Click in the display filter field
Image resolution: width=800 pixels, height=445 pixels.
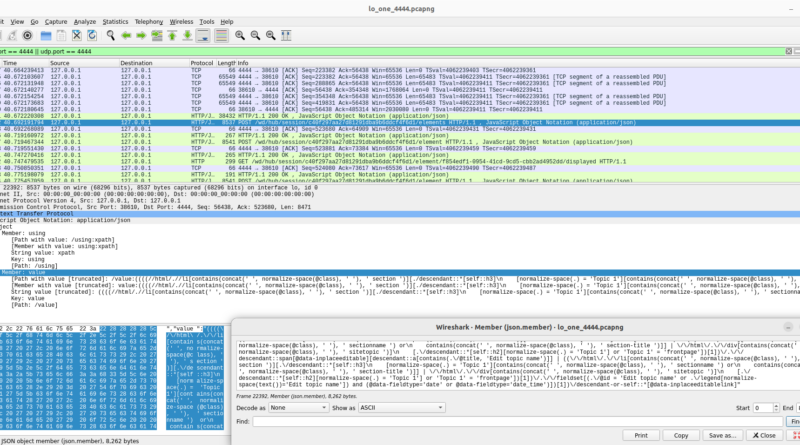tap(392, 52)
